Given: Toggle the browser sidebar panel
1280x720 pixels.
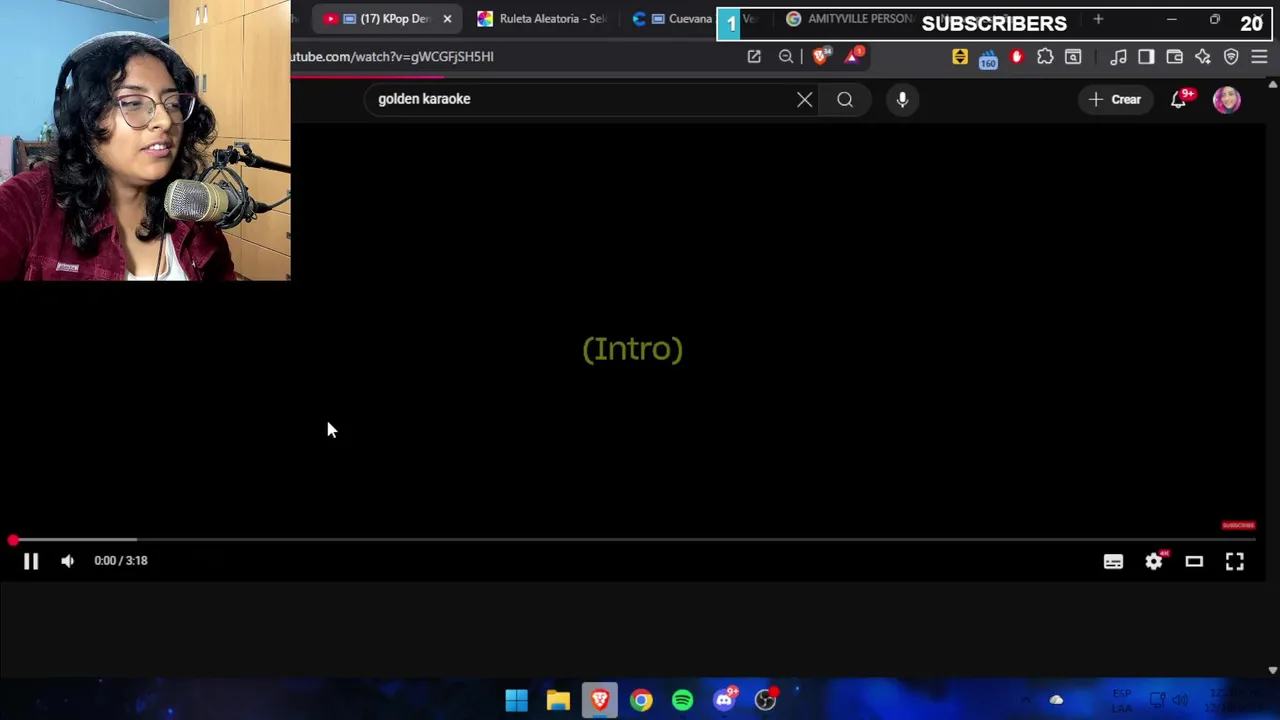Looking at the screenshot, I should tap(1146, 57).
